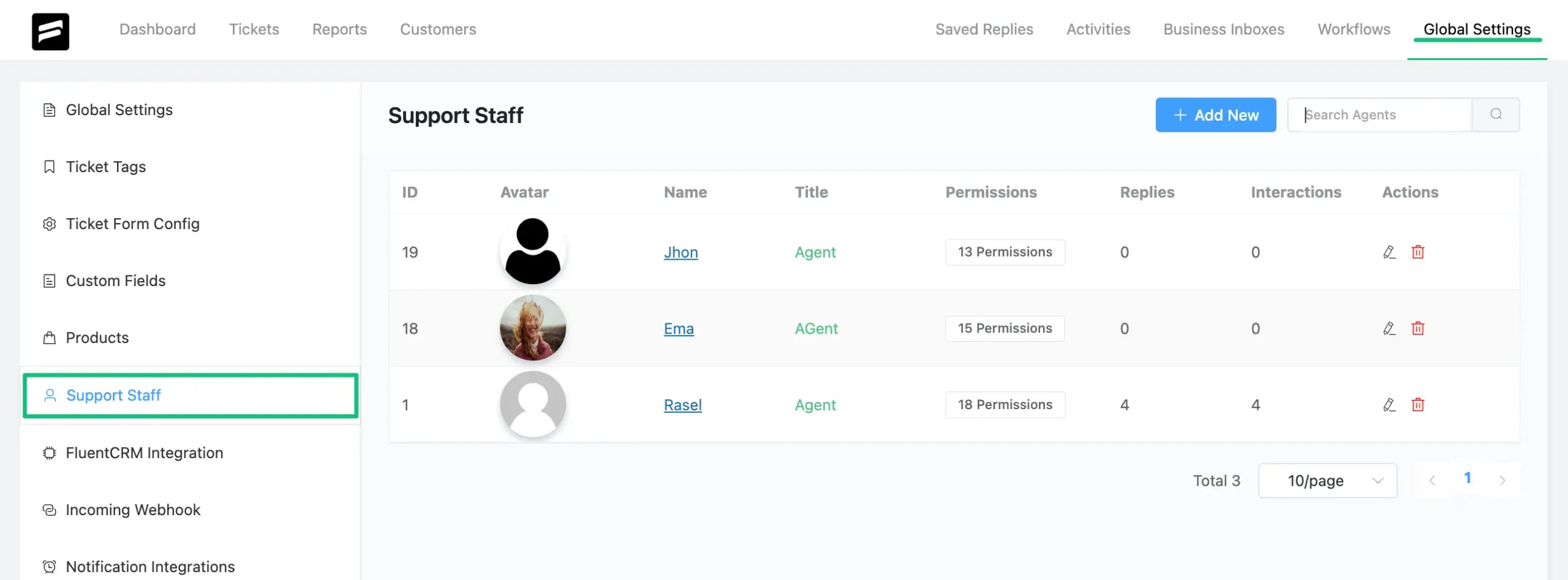Edit agent Jhon using the pencil icon
This screenshot has height=580, width=1568.
(x=1389, y=252)
